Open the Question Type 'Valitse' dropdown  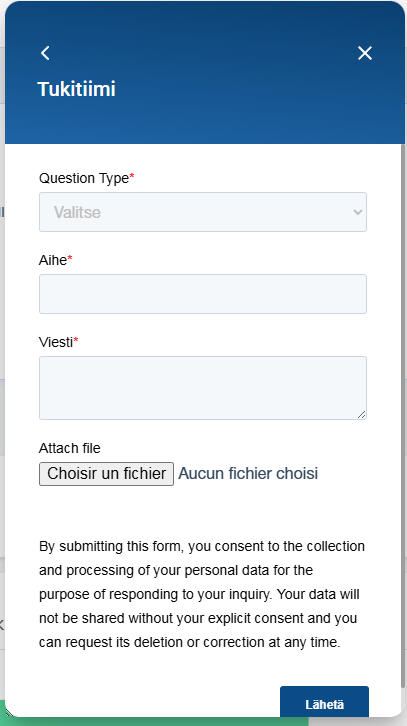coord(203,212)
